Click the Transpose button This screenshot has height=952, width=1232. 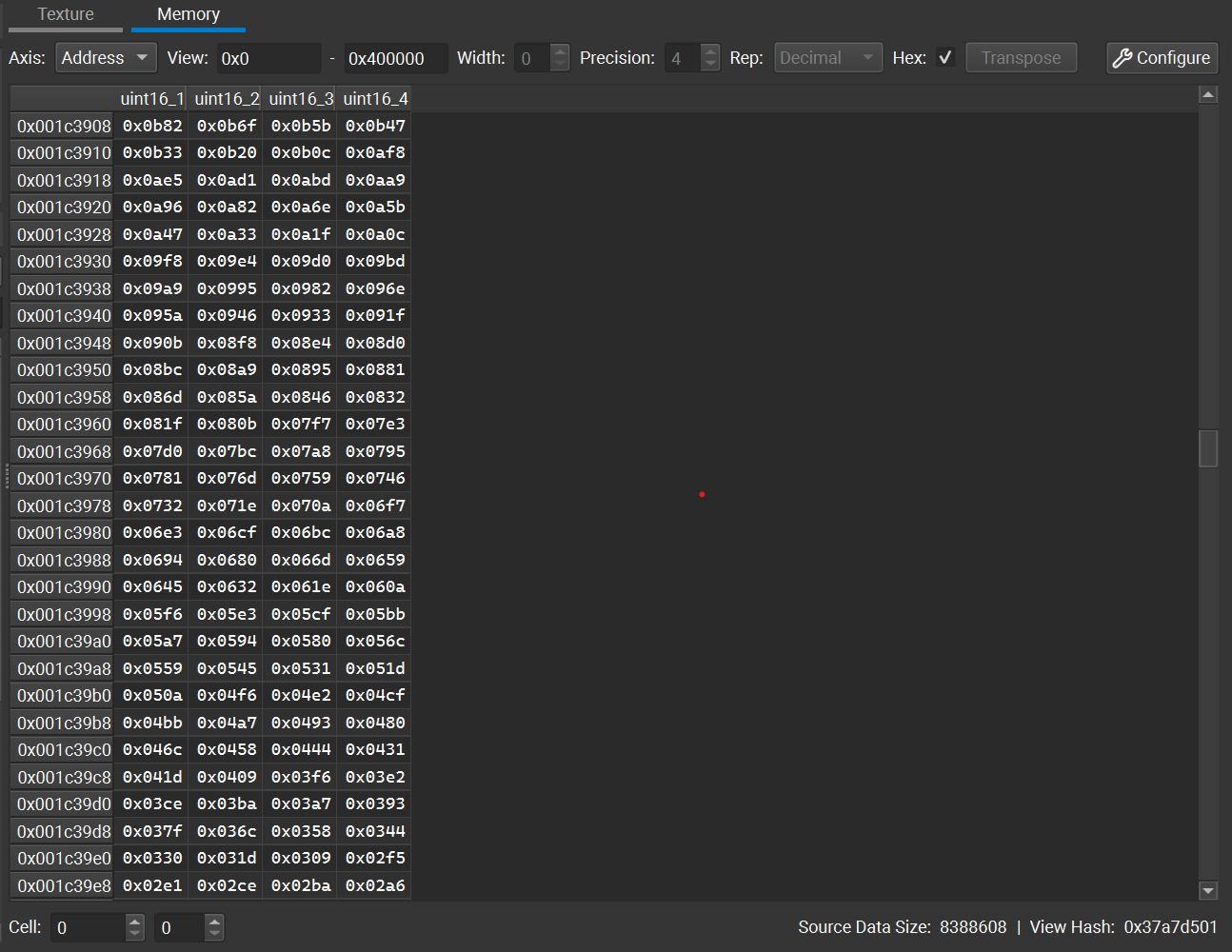pos(1021,57)
